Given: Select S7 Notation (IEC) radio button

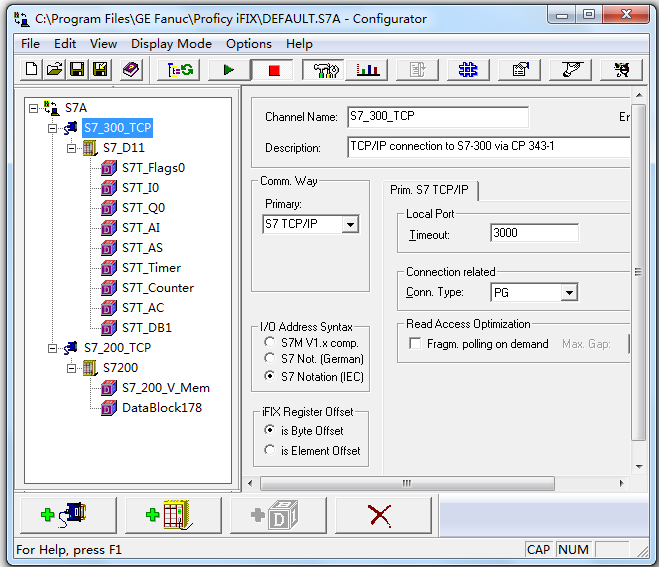Looking at the screenshot, I should pos(269,376).
